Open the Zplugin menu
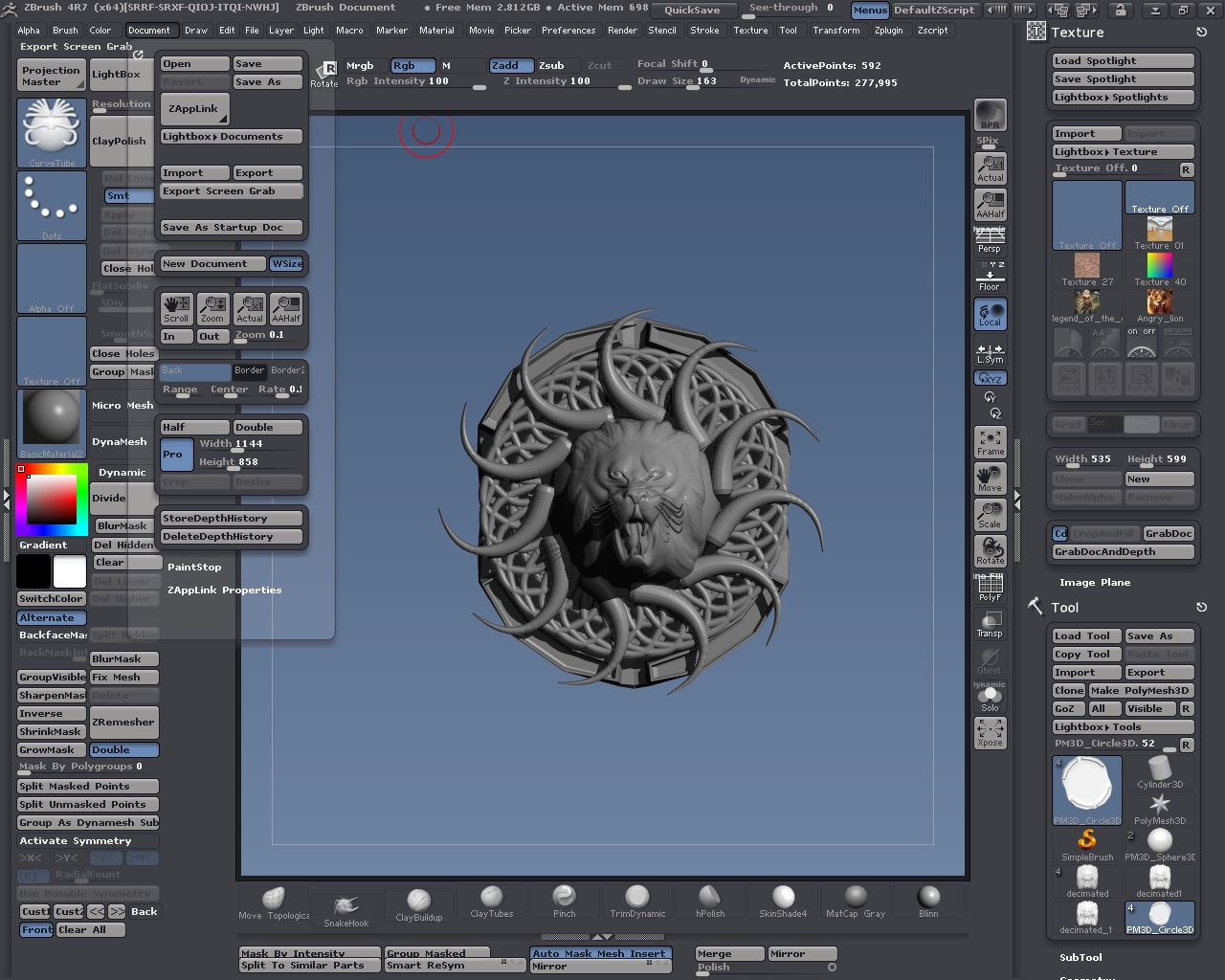This screenshot has height=980, width=1225. click(888, 30)
